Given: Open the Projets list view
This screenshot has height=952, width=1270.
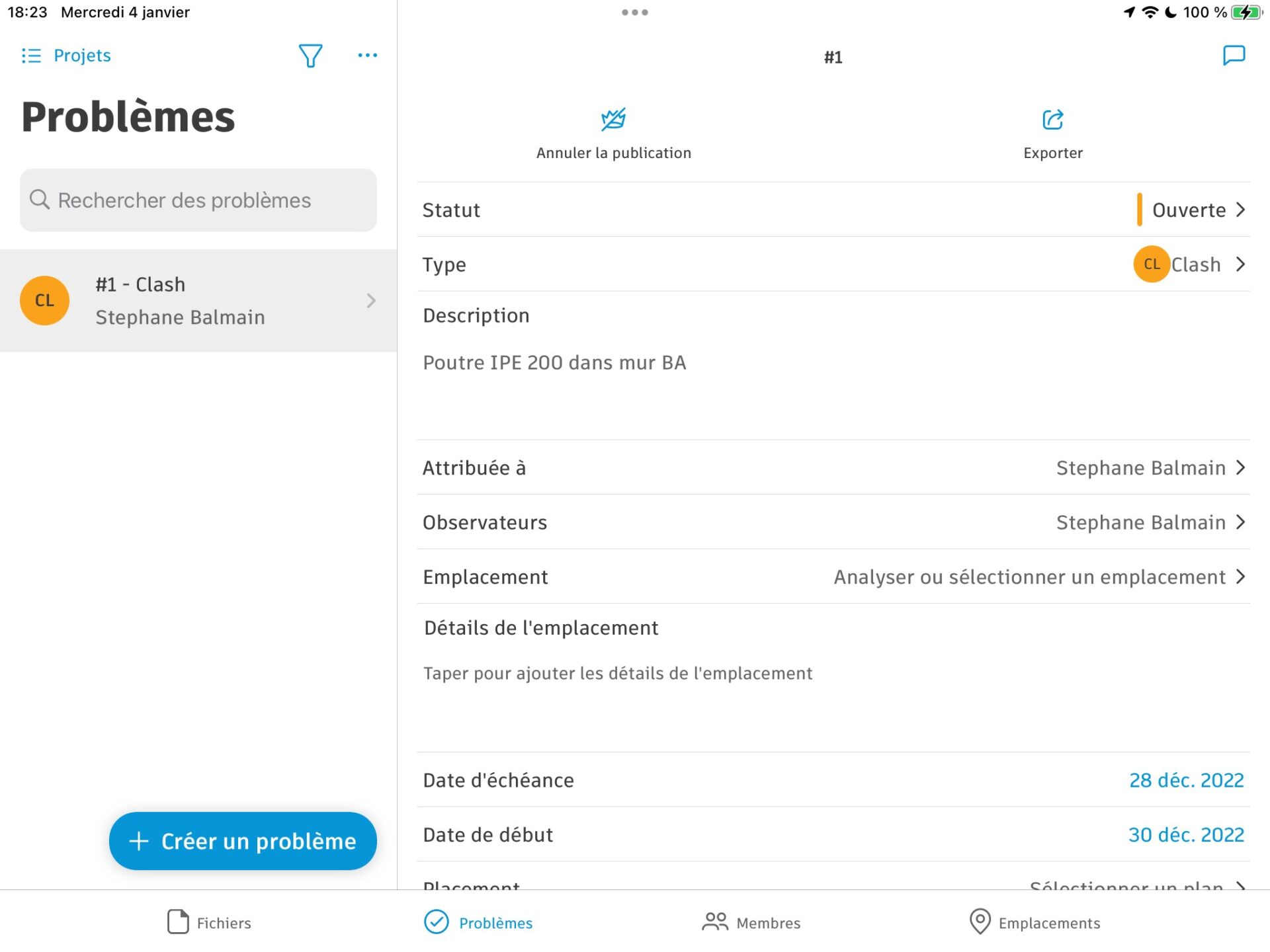Looking at the screenshot, I should 65,56.
